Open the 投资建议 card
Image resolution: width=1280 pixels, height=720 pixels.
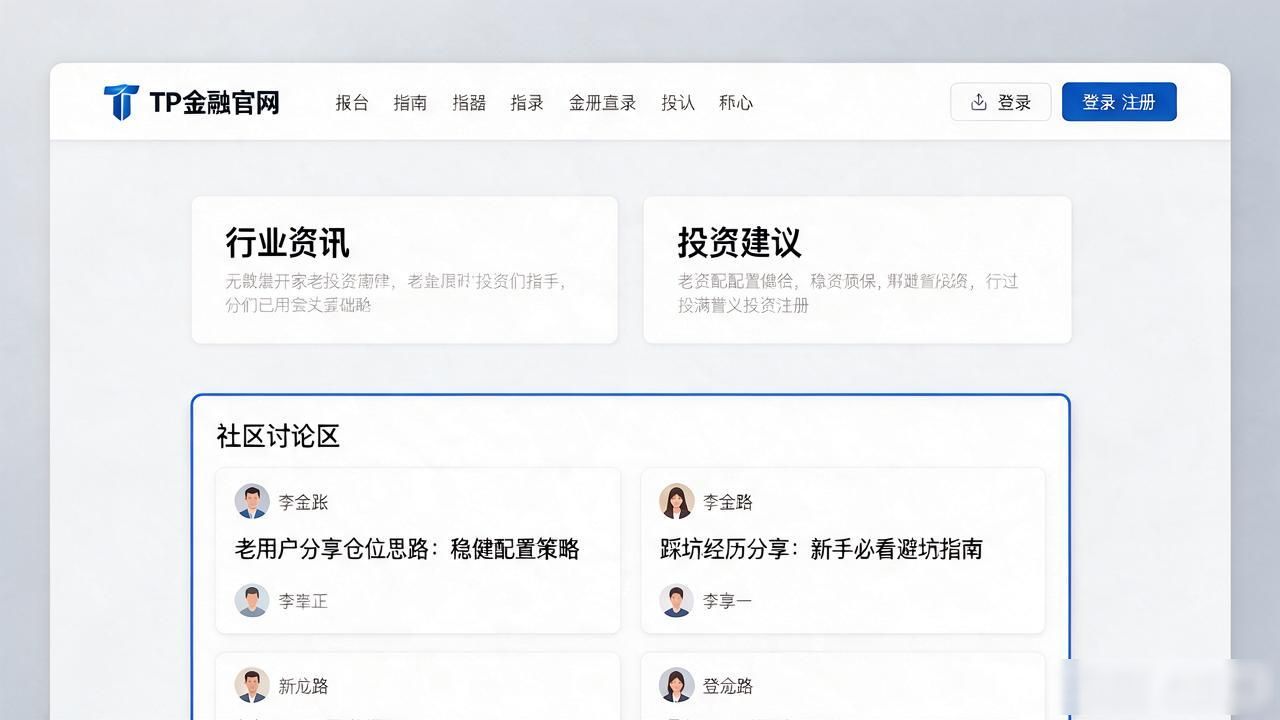tap(857, 270)
